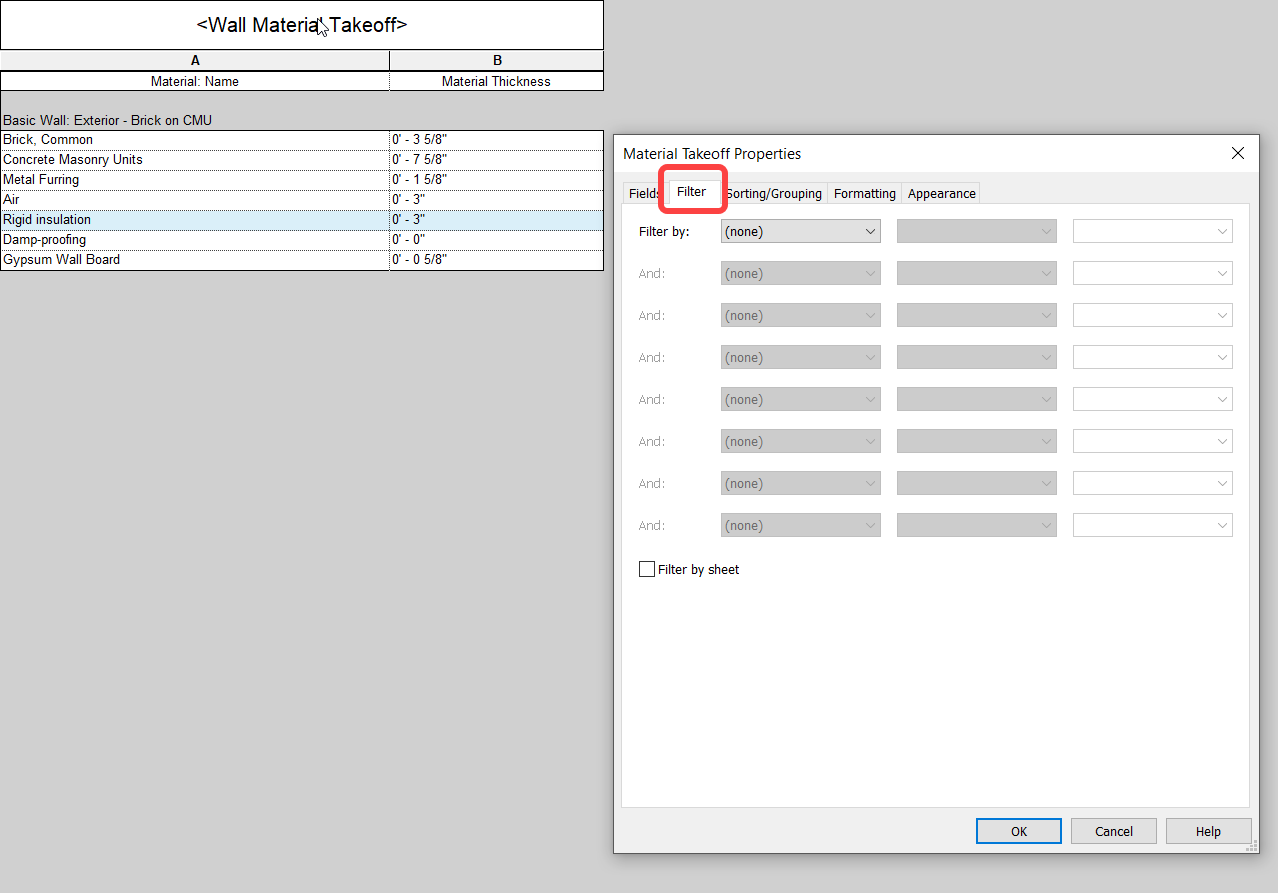Expand the first And condition dropdown

[x=799, y=273]
